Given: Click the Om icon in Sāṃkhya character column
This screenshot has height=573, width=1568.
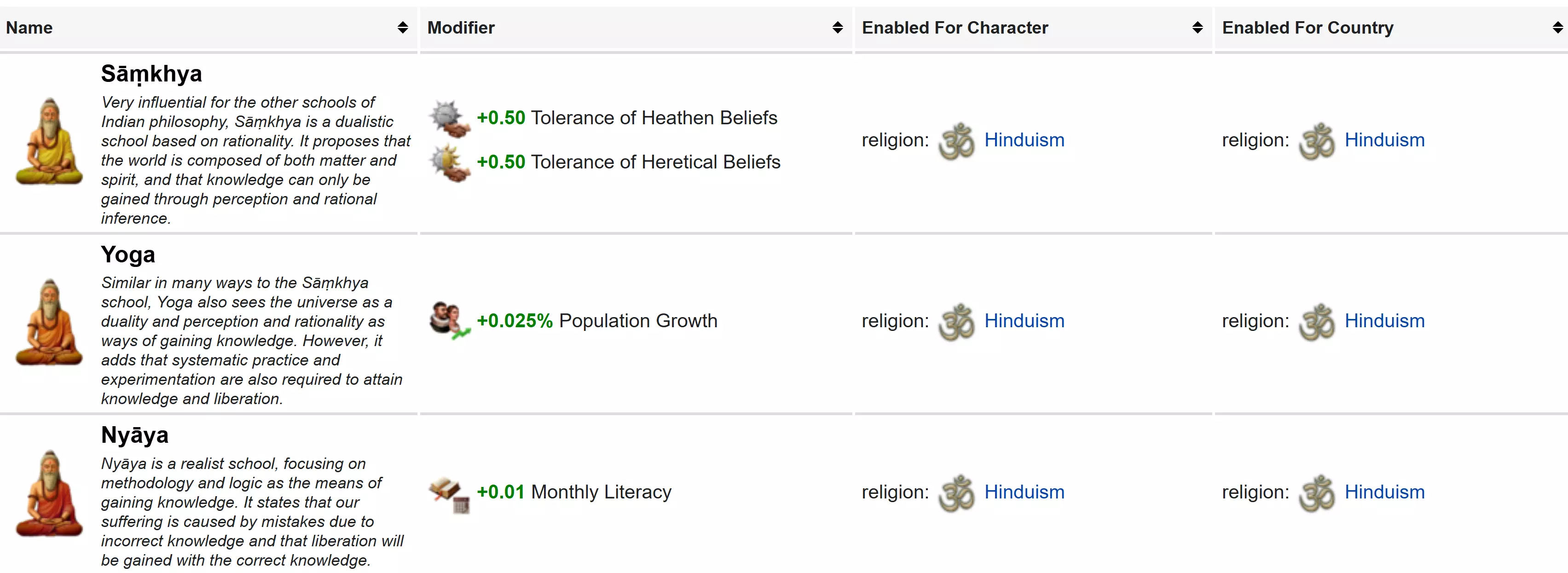Looking at the screenshot, I should coord(956,141).
